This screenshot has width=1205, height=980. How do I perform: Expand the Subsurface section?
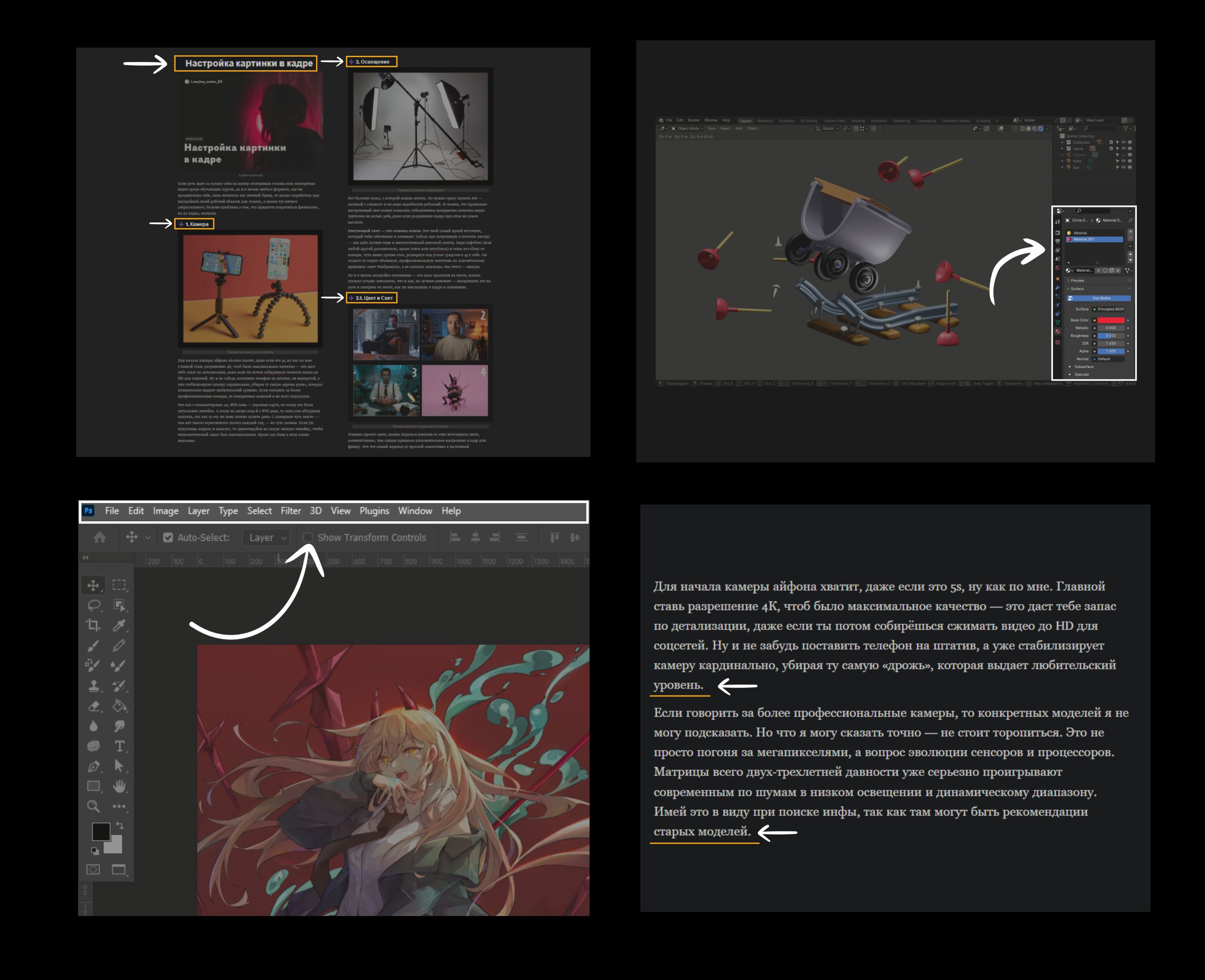pos(1082,367)
